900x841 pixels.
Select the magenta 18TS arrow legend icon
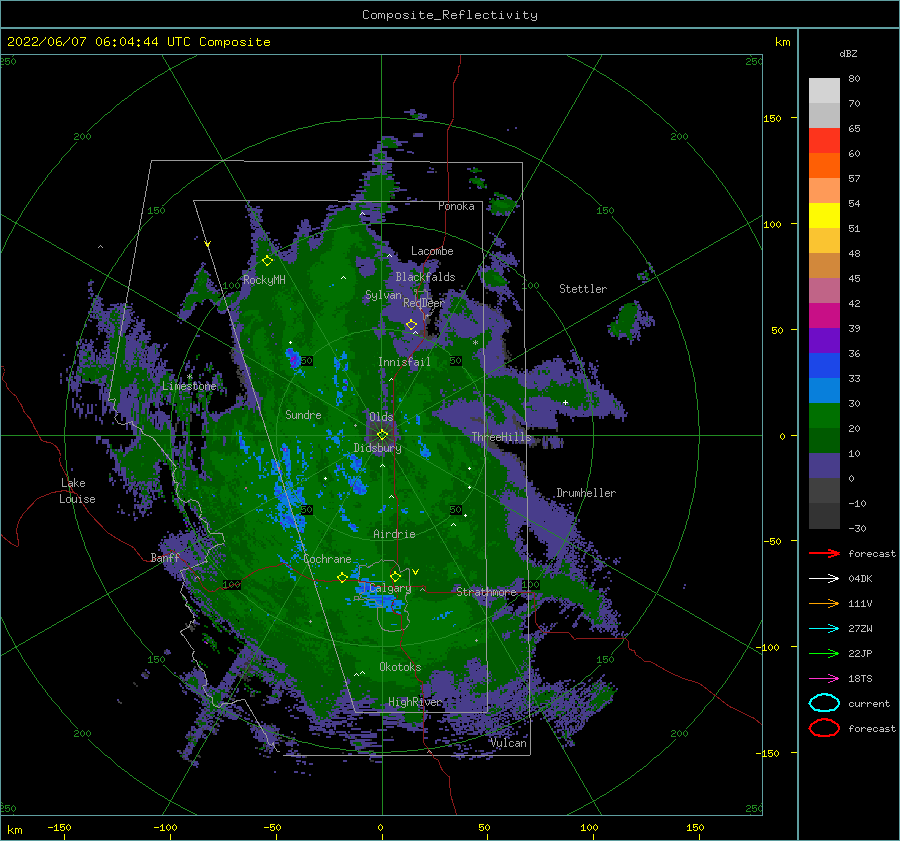tap(824, 679)
